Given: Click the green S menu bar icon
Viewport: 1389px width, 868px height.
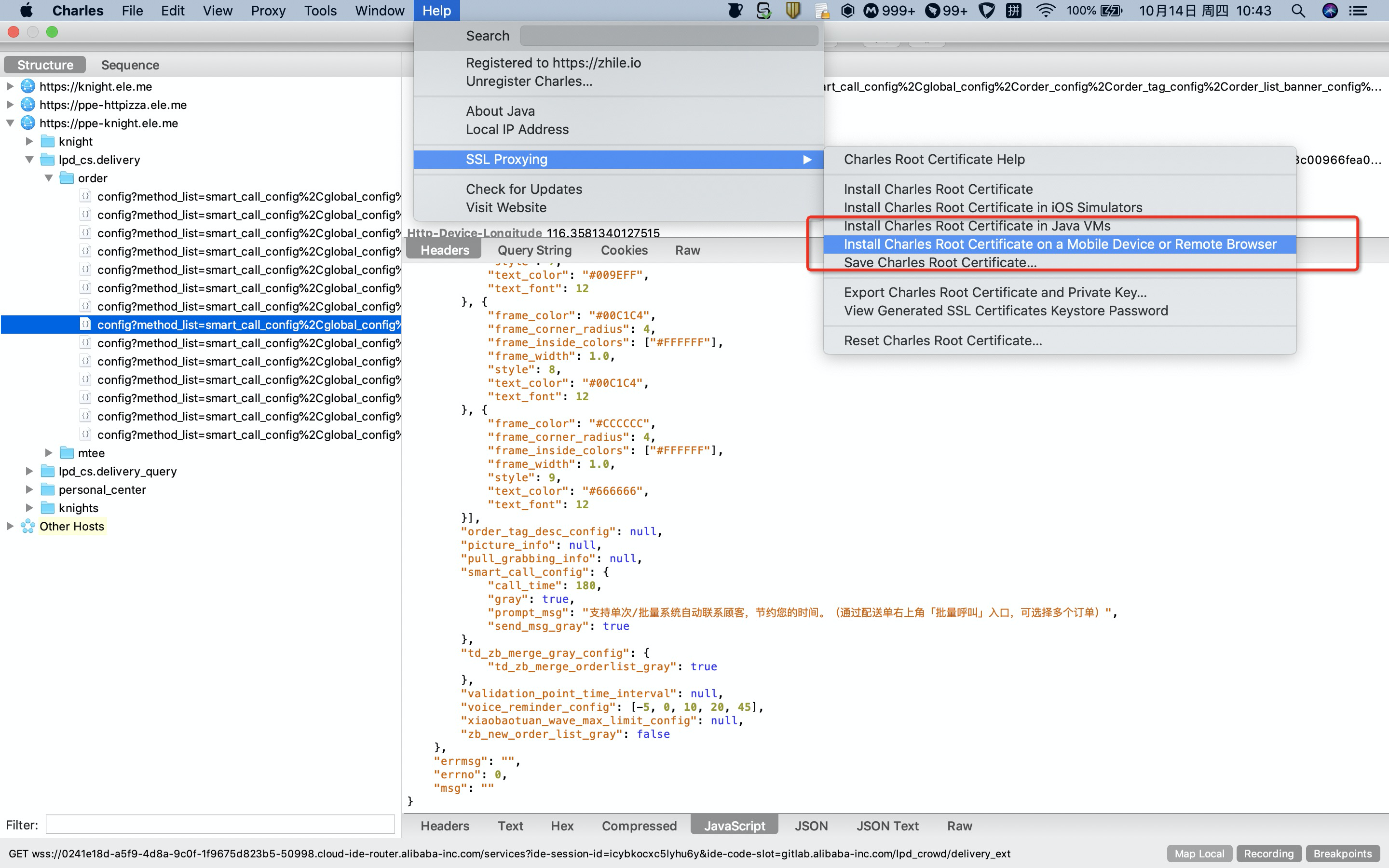Looking at the screenshot, I should [x=764, y=10].
